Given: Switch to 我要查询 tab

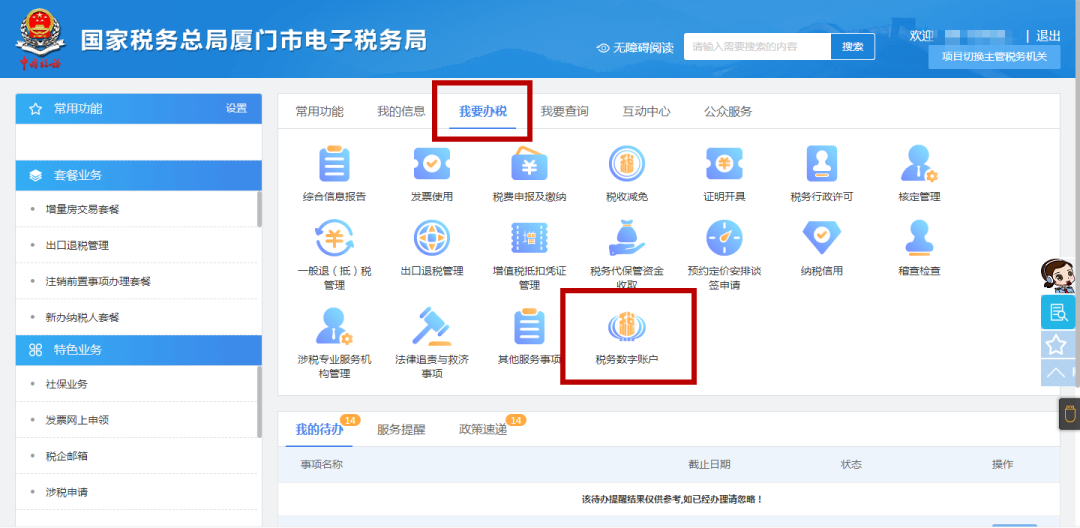Looking at the screenshot, I should (x=564, y=112).
